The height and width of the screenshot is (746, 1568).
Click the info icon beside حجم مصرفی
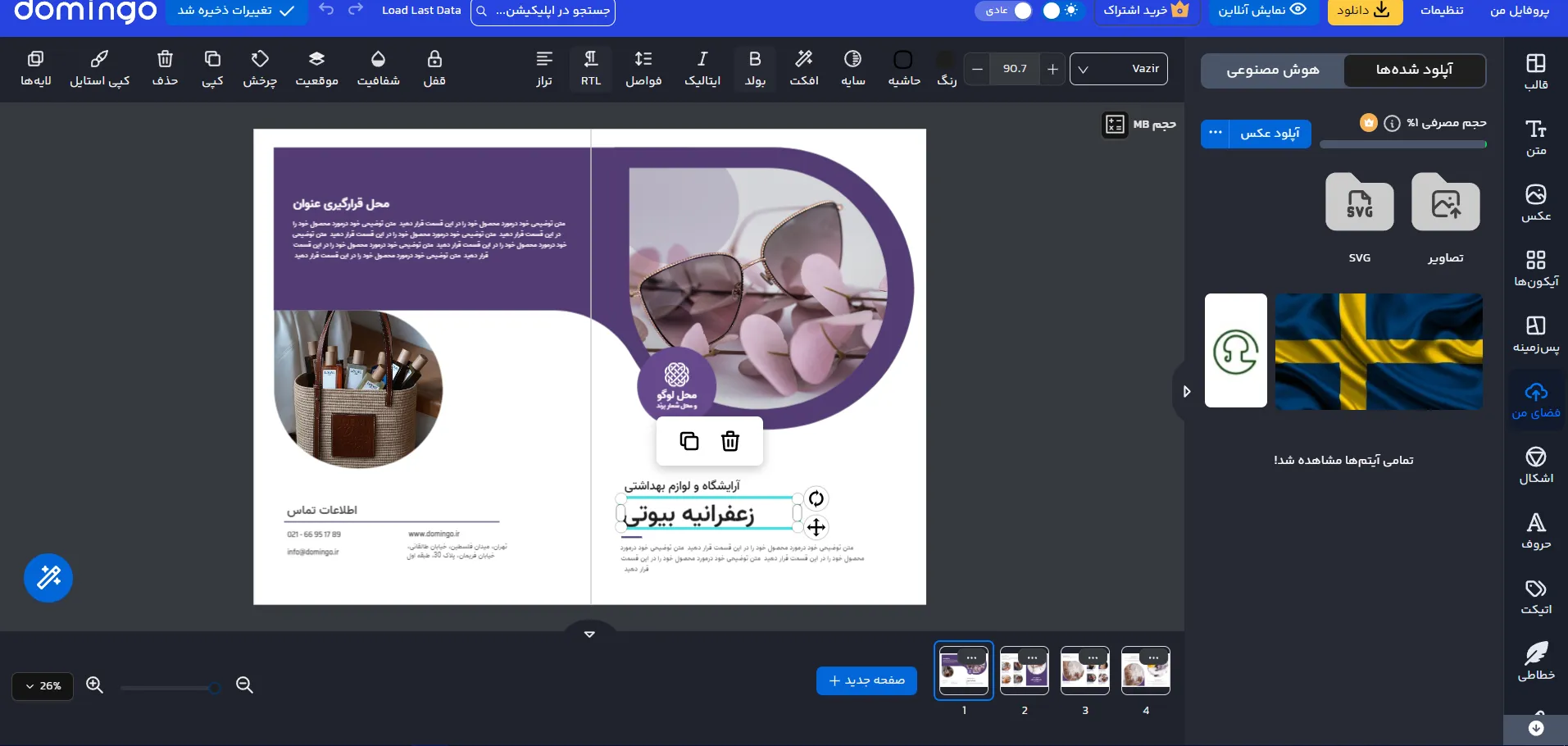(1392, 123)
